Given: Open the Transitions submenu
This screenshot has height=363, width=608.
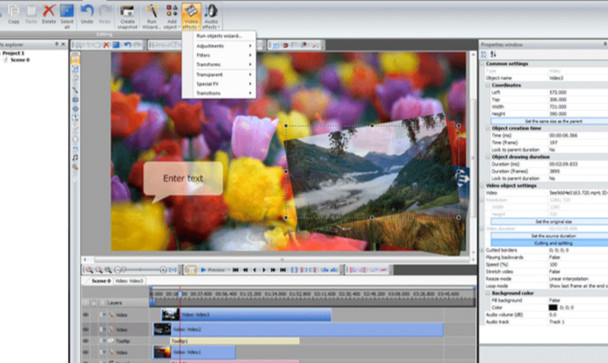Looking at the screenshot, I should pos(219,93).
